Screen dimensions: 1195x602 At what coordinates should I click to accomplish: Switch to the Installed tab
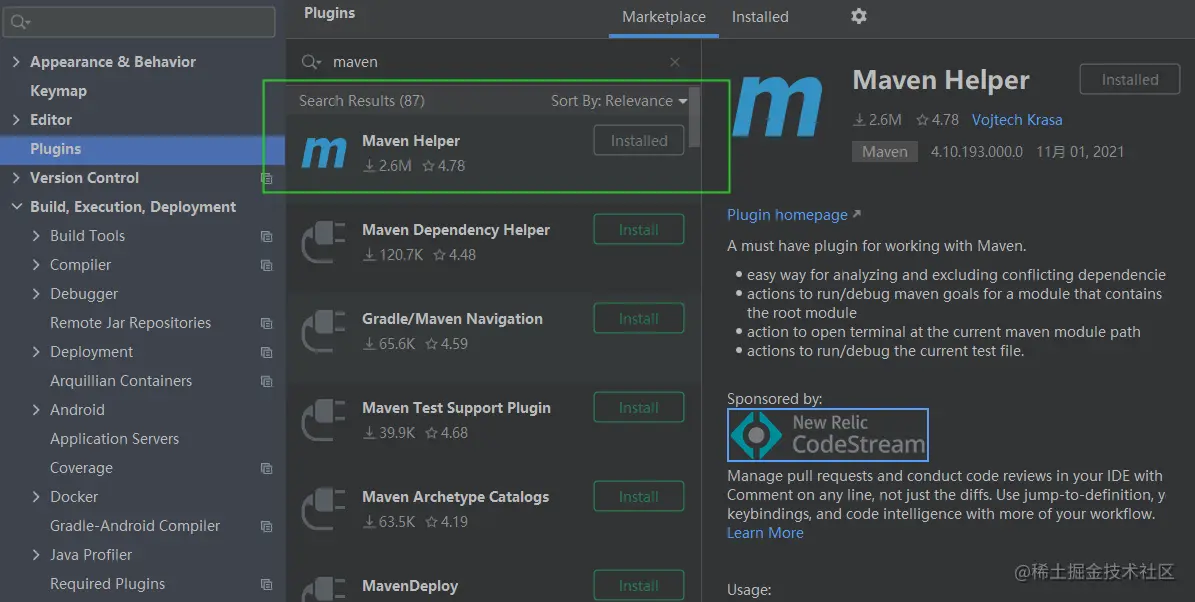[x=760, y=17]
